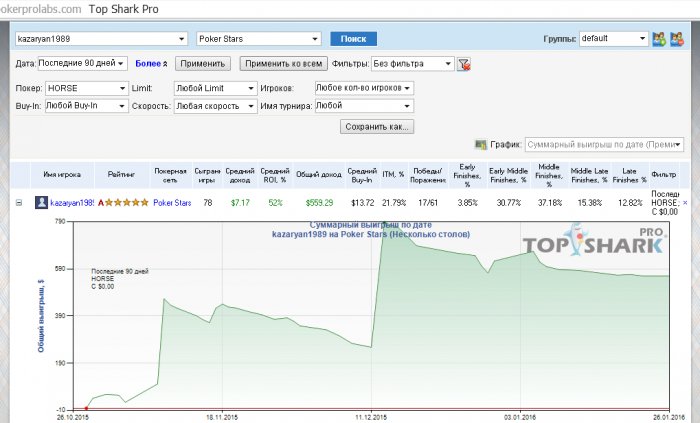The height and width of the screenshot is (423, 700).
Task: Click the ITM value 21.79%
Action: tap(394, 203)
